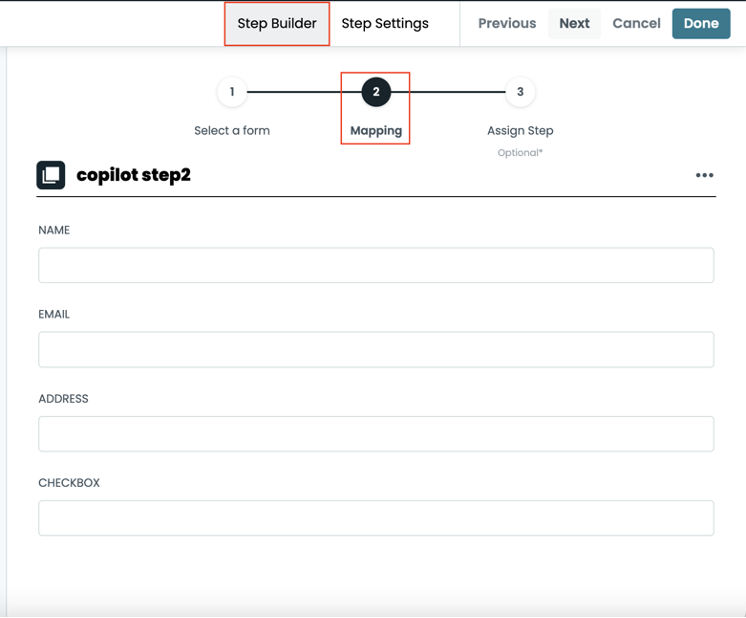Click the copilot step2 title text
746x618 pixels.
tap(133, 175)
